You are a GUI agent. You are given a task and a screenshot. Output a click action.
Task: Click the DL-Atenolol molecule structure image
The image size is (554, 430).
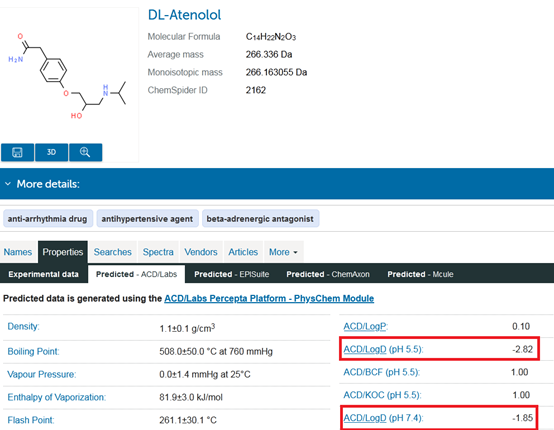67,76
